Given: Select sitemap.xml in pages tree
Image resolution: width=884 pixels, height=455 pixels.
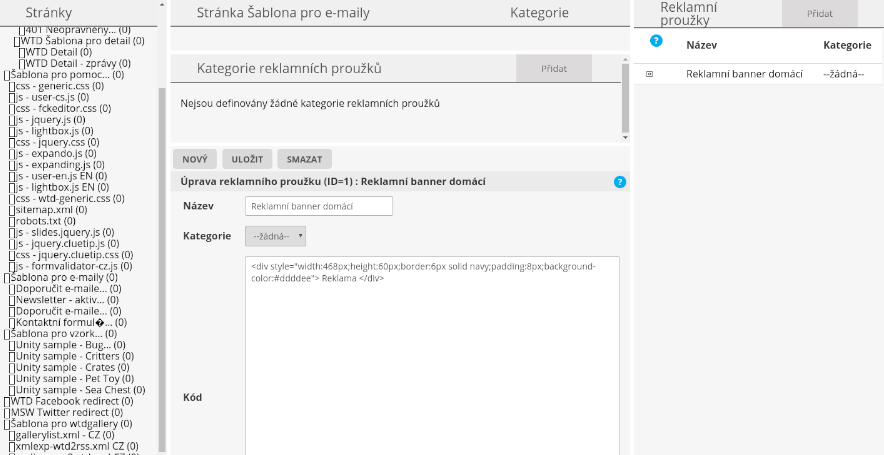Looking at the screenshot, I should [x=50, y=210].
